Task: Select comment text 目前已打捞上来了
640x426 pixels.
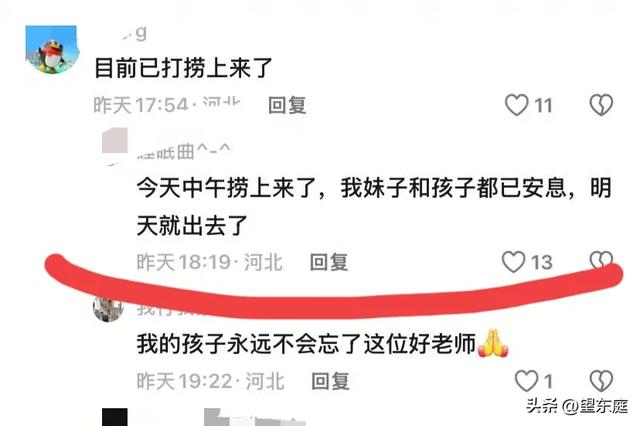Action: pos(183,68)
